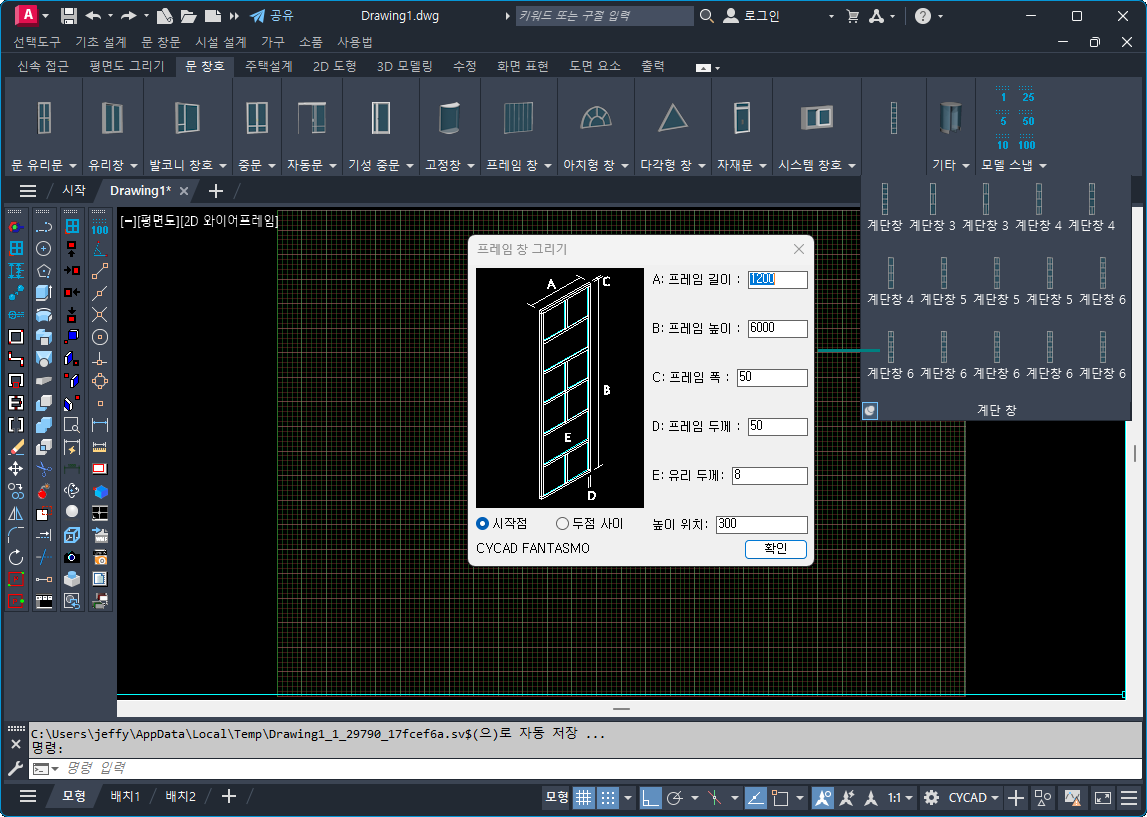Click the 확인 button in dialog
The image size is (1147, 817).
click(x=775, y=549)
